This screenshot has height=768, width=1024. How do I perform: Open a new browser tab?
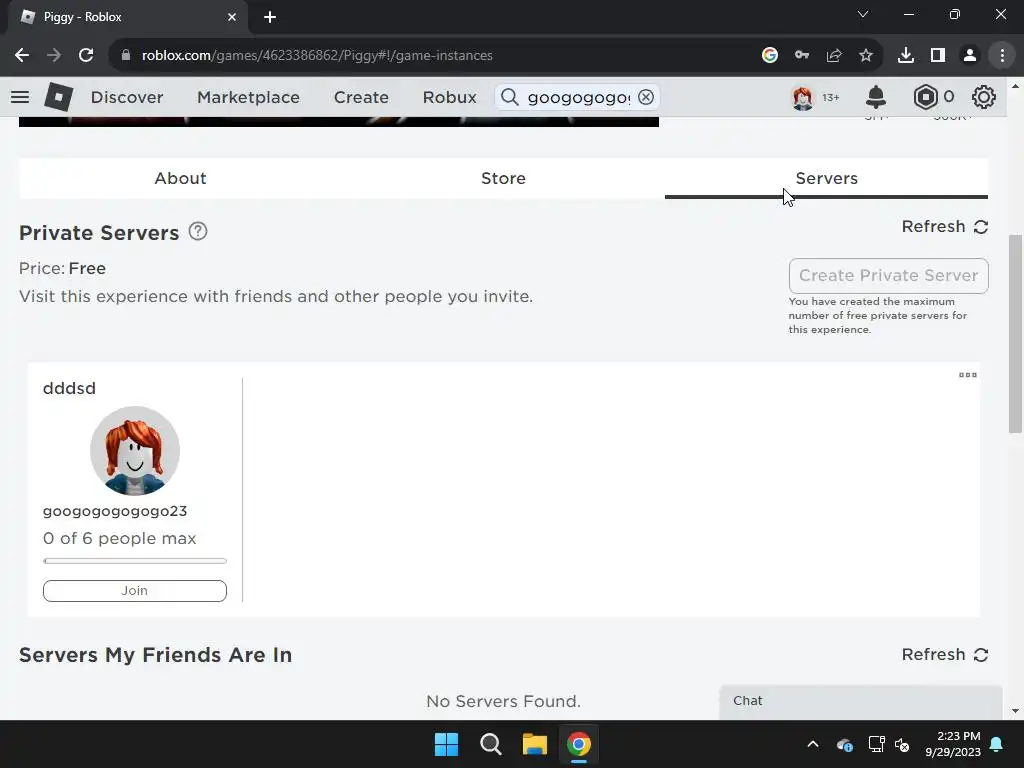pyautogui.click(x=270, y=17)
